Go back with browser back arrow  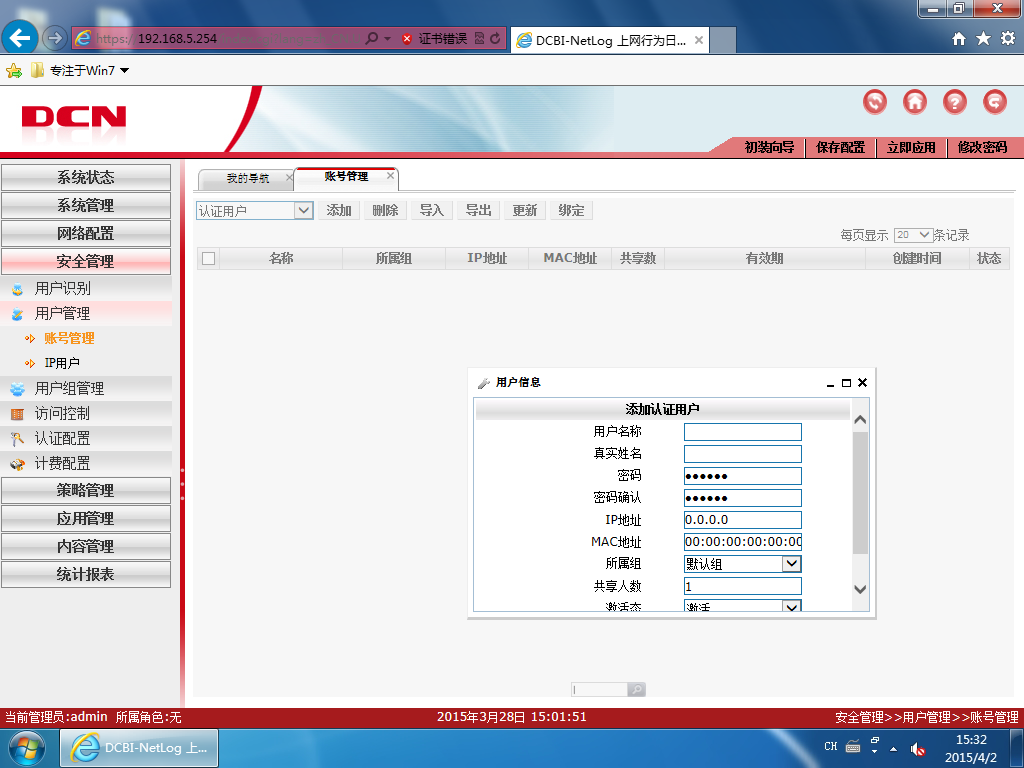click(x=20, y=39)
